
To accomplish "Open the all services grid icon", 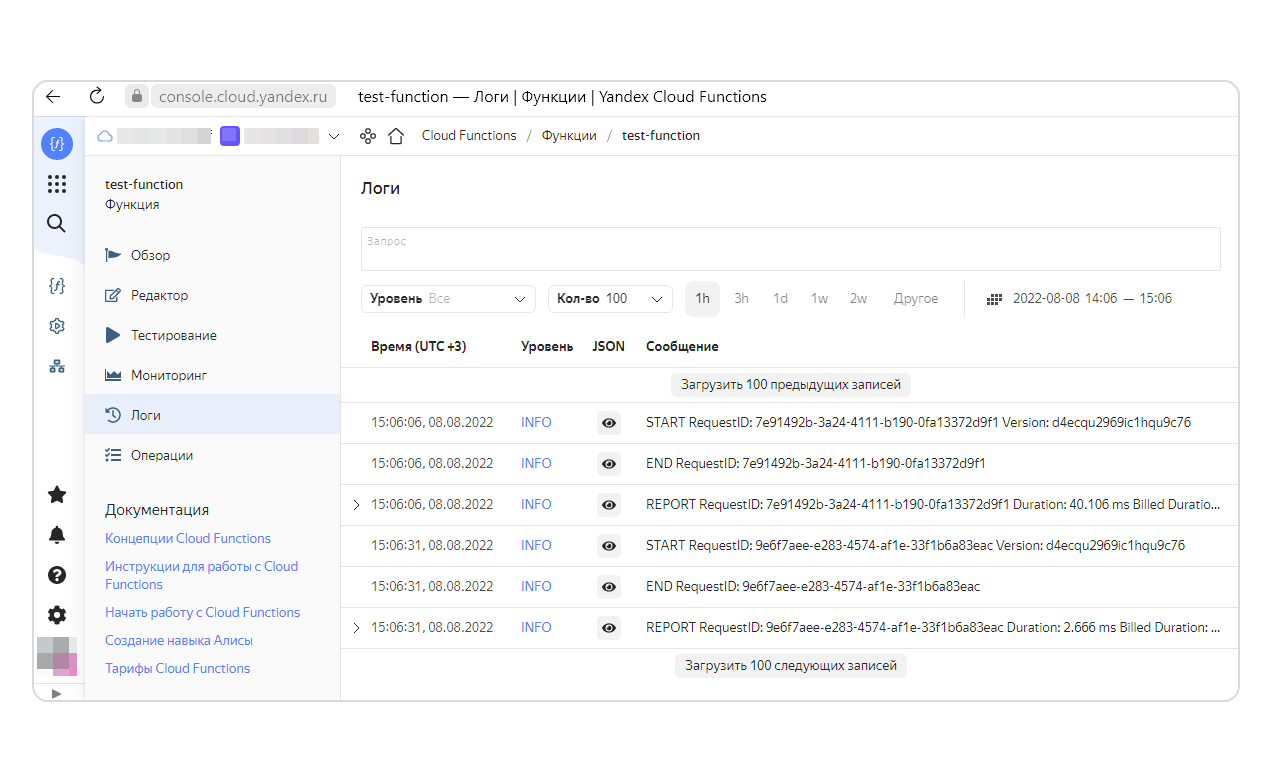I will (x=57, y=184).
